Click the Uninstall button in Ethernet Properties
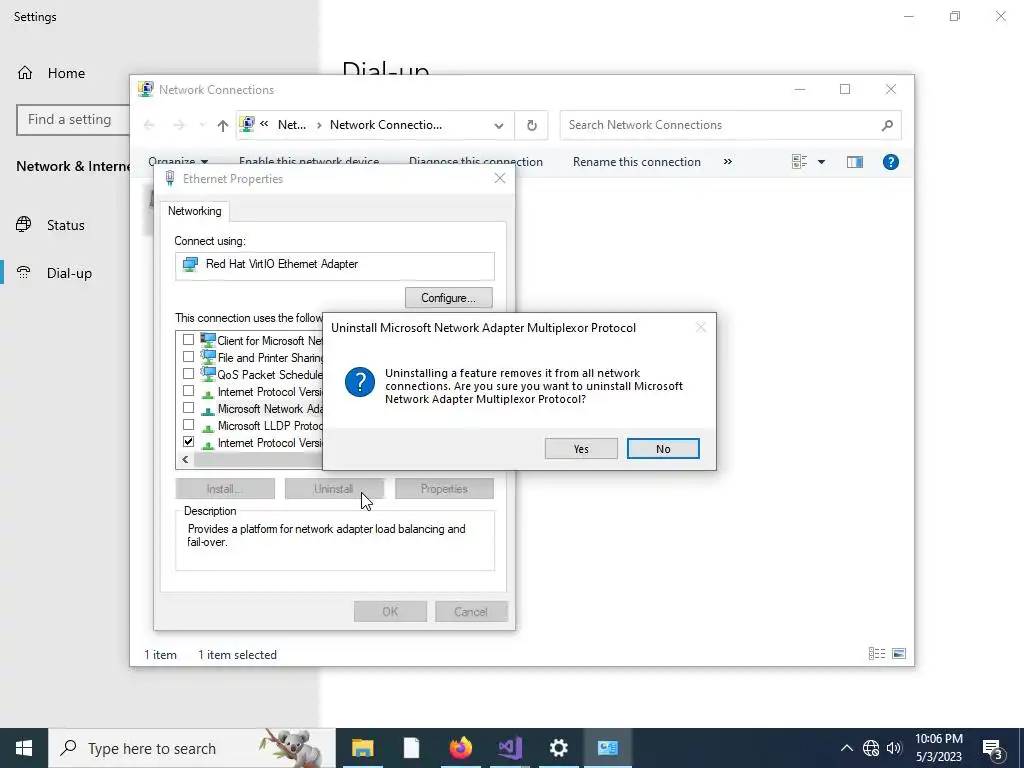Viewport: 1024px width, 768px height. (334, 488)
